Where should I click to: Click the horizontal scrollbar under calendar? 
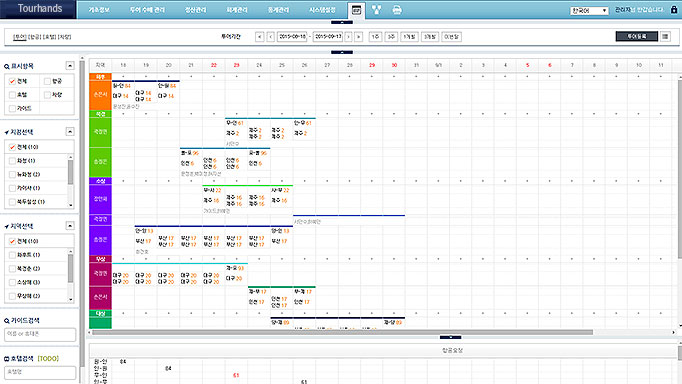click(343, 332)
